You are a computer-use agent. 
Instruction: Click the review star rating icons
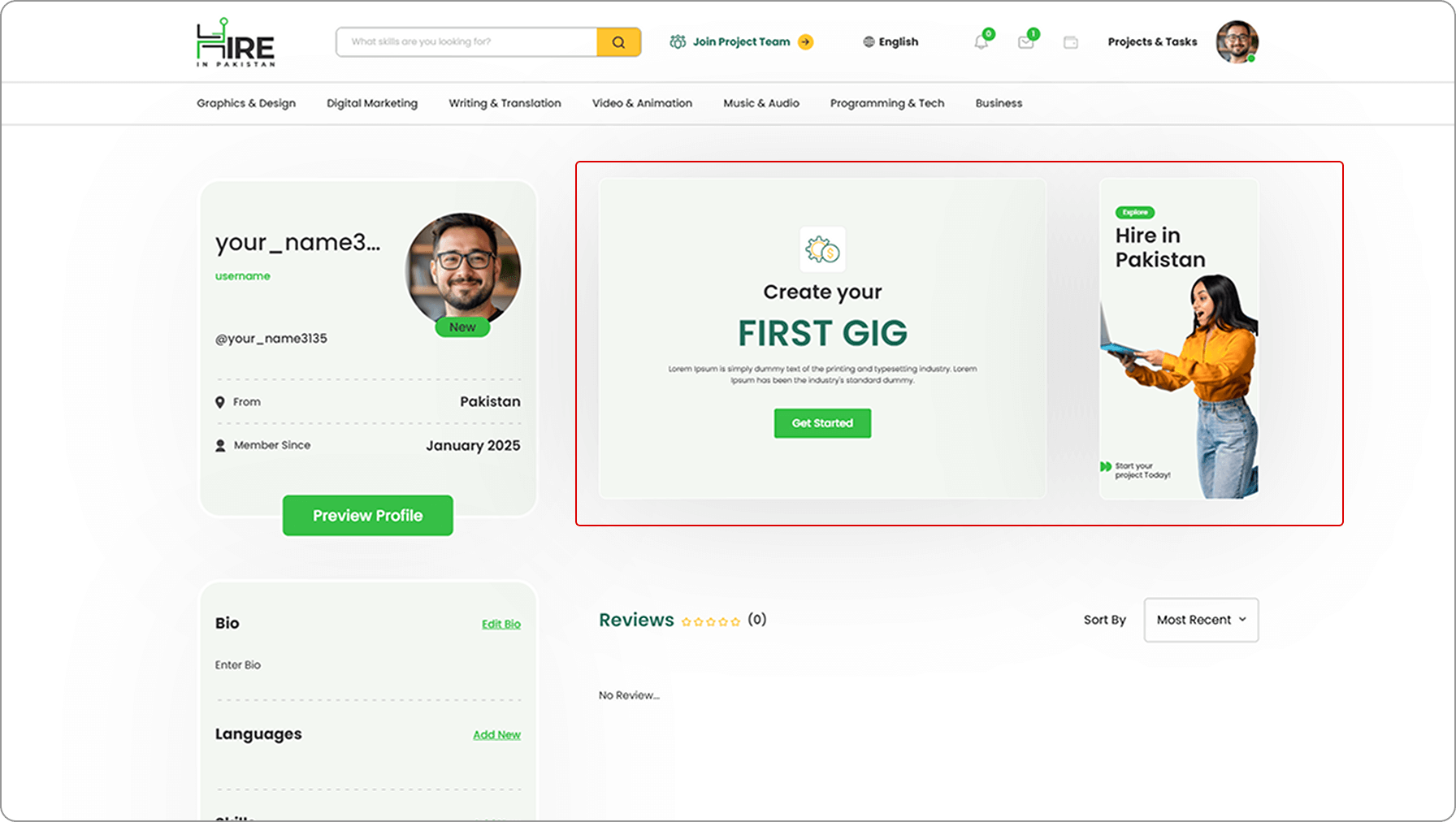(x=711, y=621)
